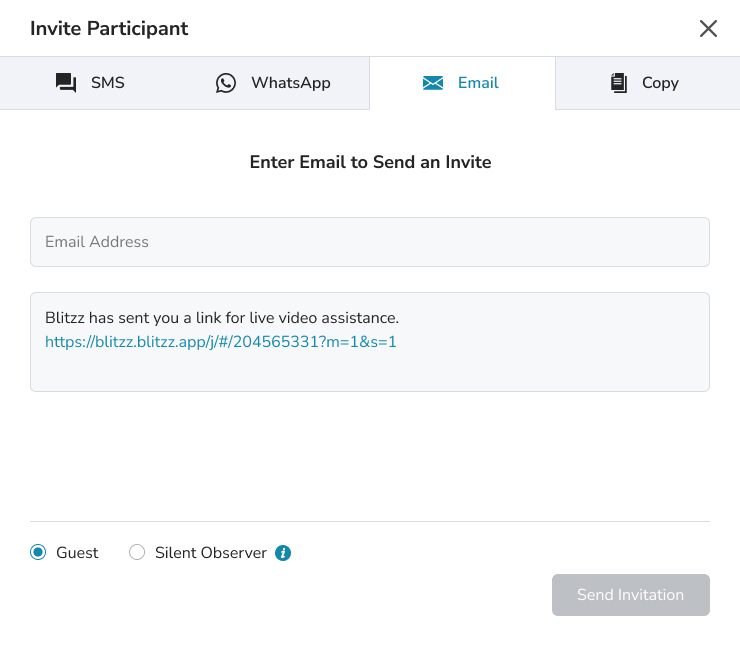
Task: Choose the Silent Observer radio button
Action: (137, 552)
